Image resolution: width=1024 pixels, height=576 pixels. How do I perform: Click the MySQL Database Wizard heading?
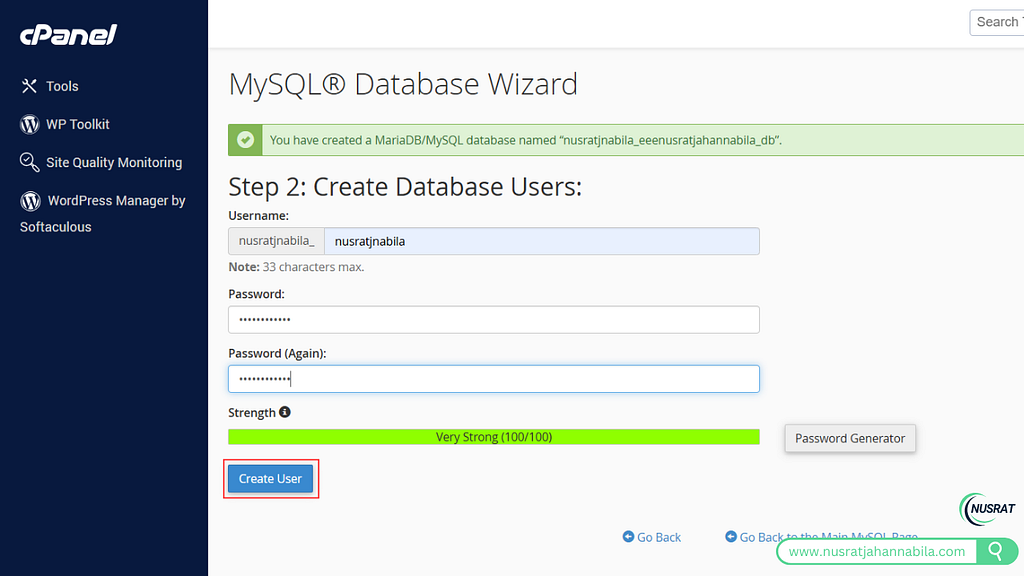(x=403, y=84)
